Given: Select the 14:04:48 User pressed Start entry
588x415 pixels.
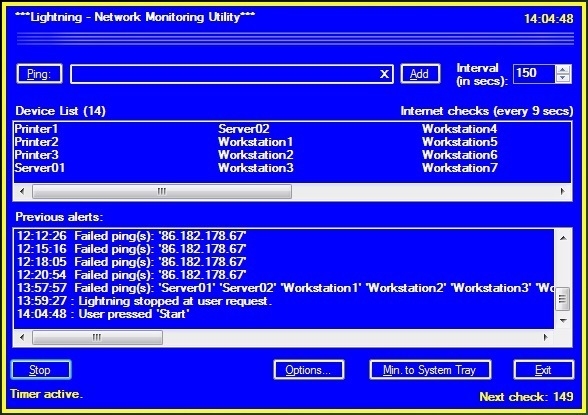Looking at the screenshot, I should (x=103, y=314).
